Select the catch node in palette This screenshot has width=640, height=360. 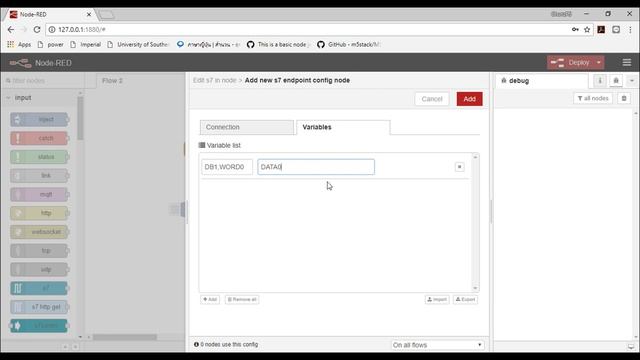(39, 138)
